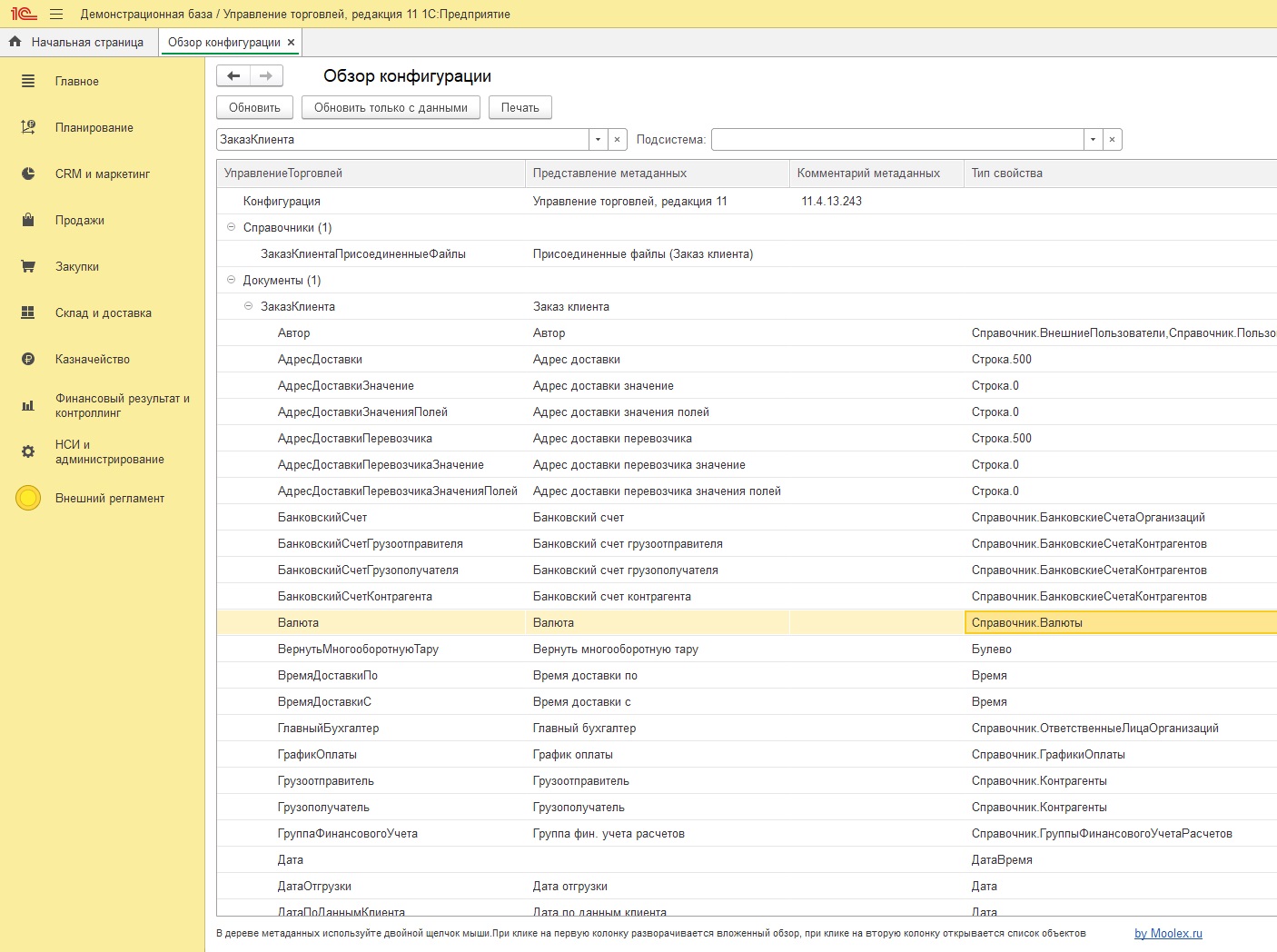Open the by Moolex.ru link

tap(1168, 933)
